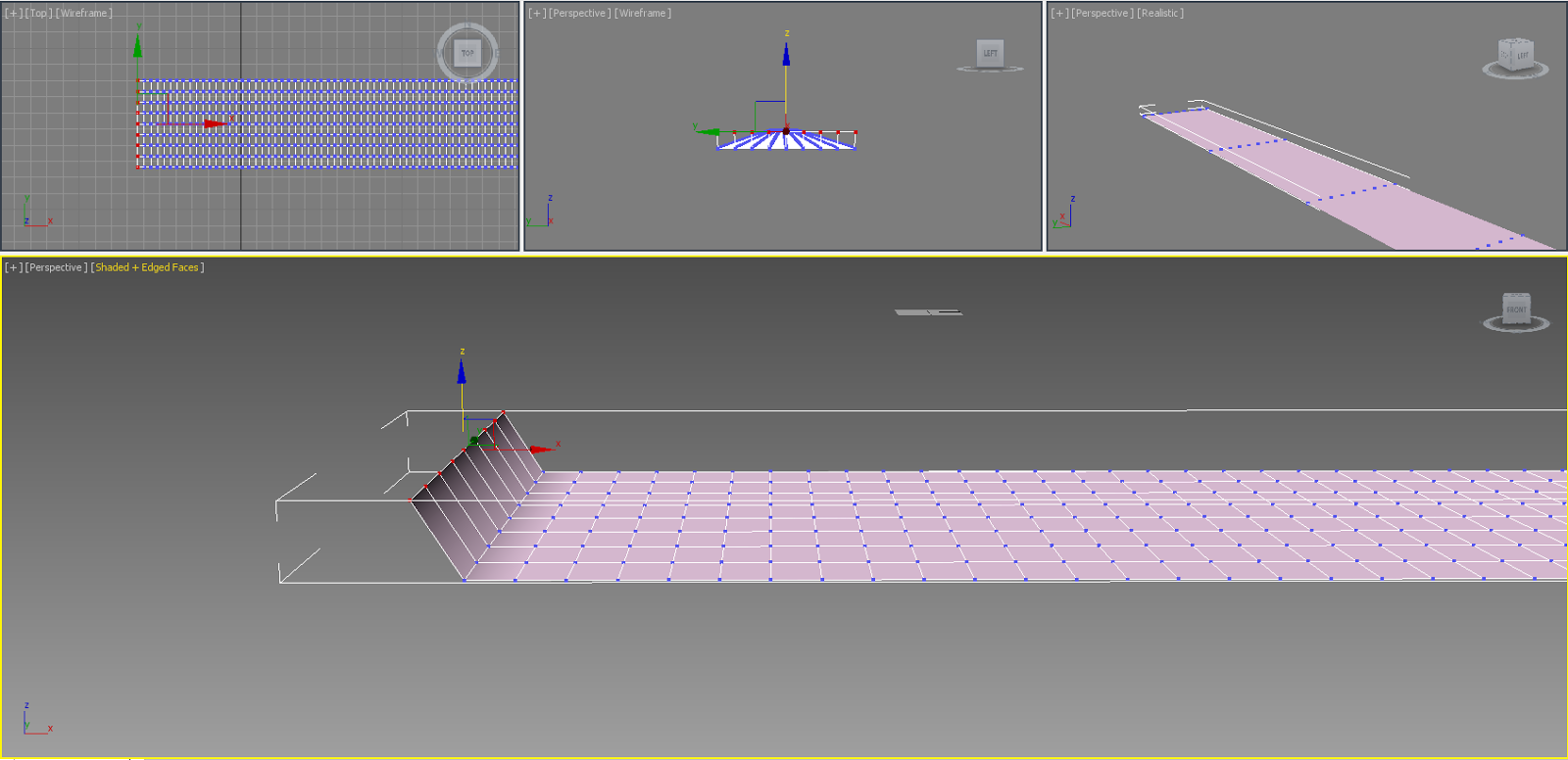This screenshot has width=1568, height=760.
Task: Open the [+] menu in the Top viewport
Action: tap(14, 14)
